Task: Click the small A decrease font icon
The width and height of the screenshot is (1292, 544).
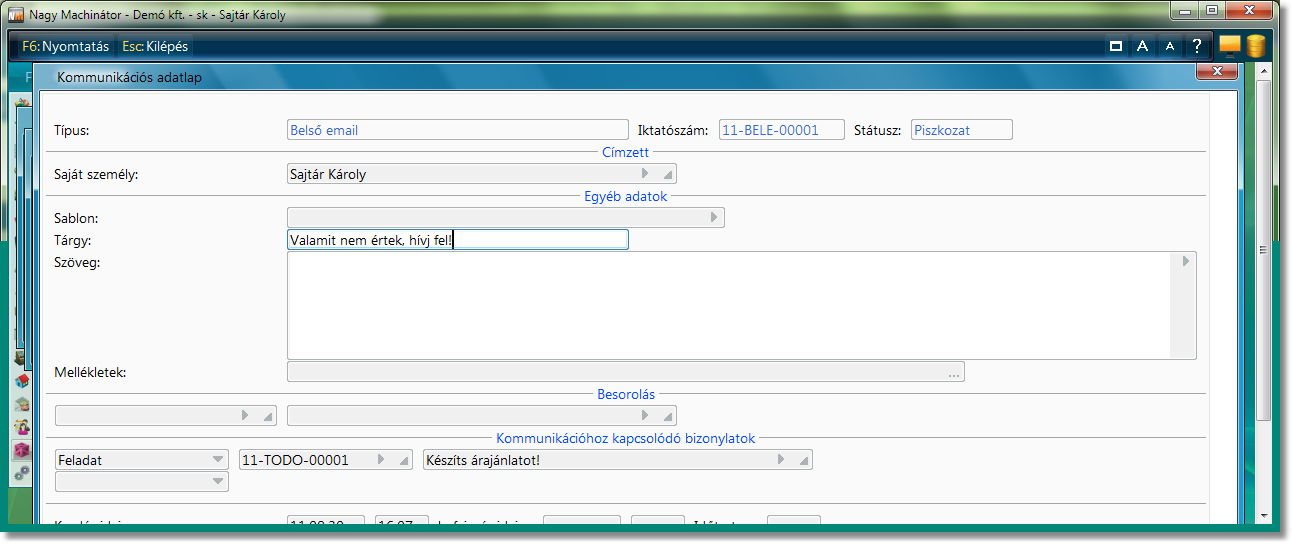Action: click(1169, 46)
